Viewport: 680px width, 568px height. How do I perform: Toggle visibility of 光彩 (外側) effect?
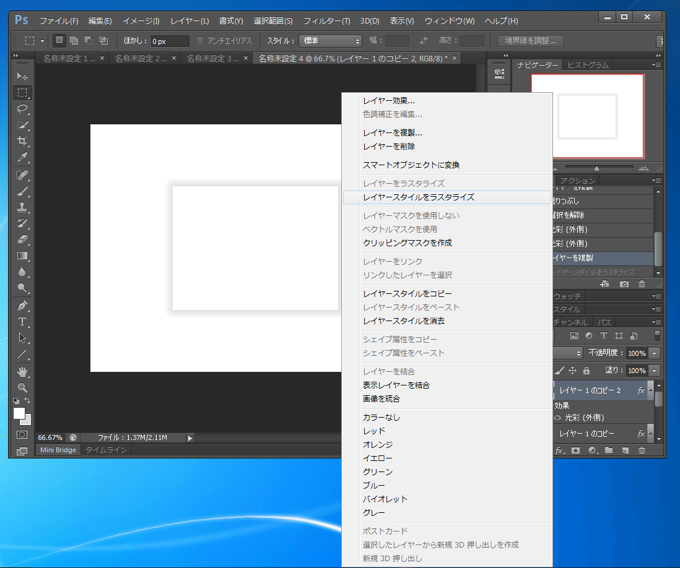pyautogui.click(x=558, y=418)
